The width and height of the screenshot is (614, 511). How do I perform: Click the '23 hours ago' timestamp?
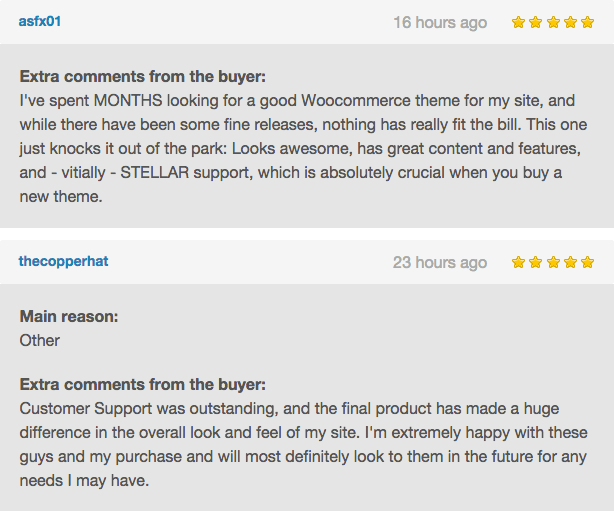(x=440, y=262)
